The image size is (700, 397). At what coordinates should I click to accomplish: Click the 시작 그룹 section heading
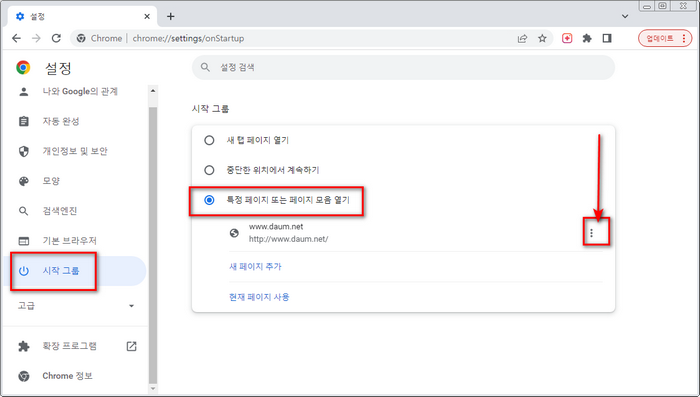click(210, 109)
